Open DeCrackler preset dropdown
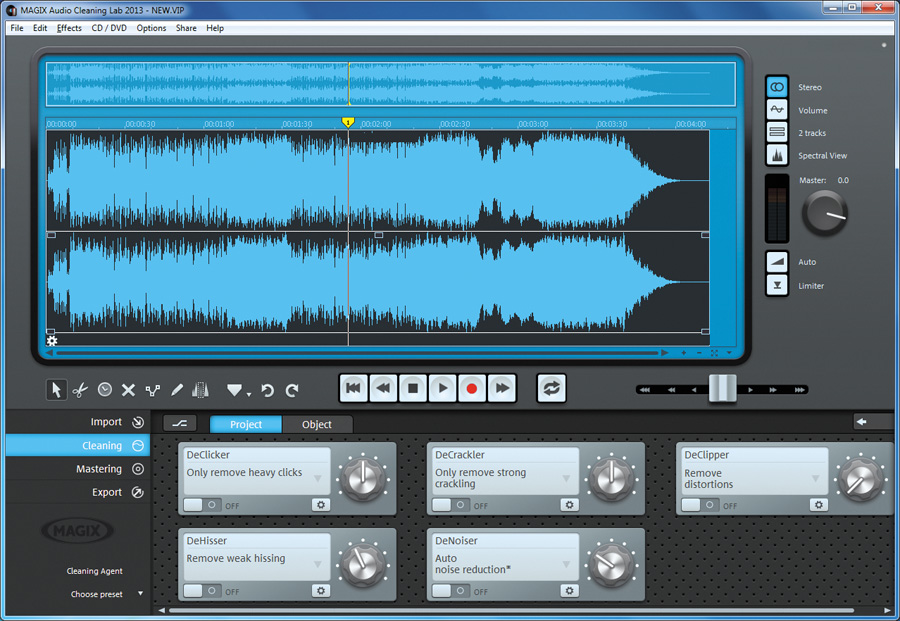This screenshot has width=900, height=621. pyautogui.click(x=568, y=479)
